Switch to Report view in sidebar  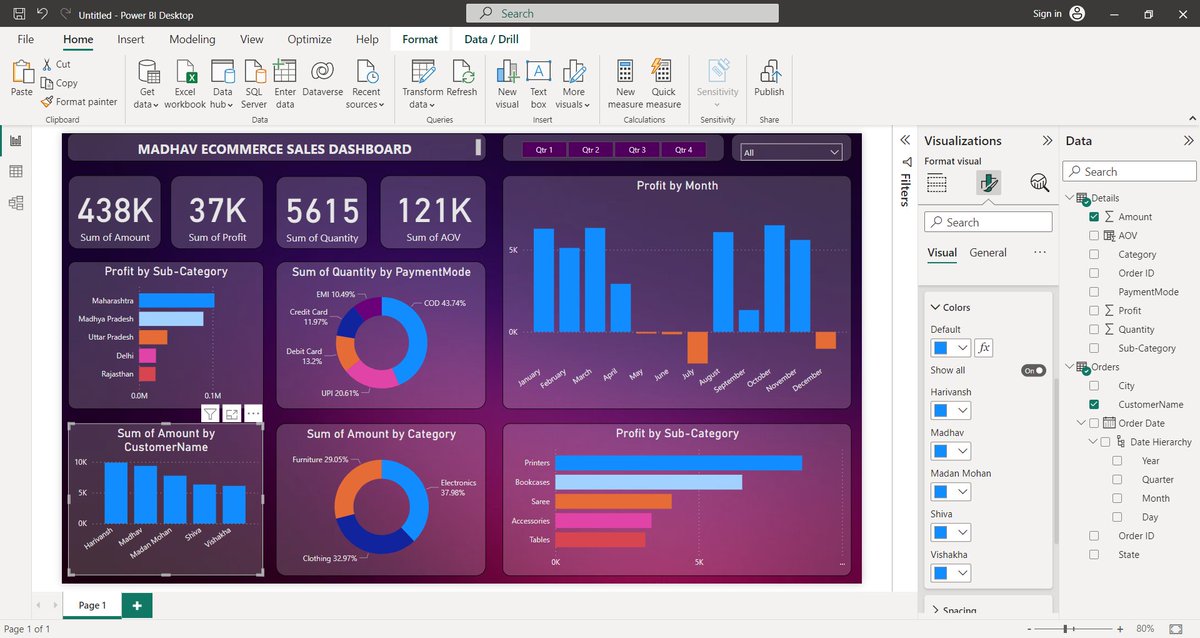click(16, 141)
